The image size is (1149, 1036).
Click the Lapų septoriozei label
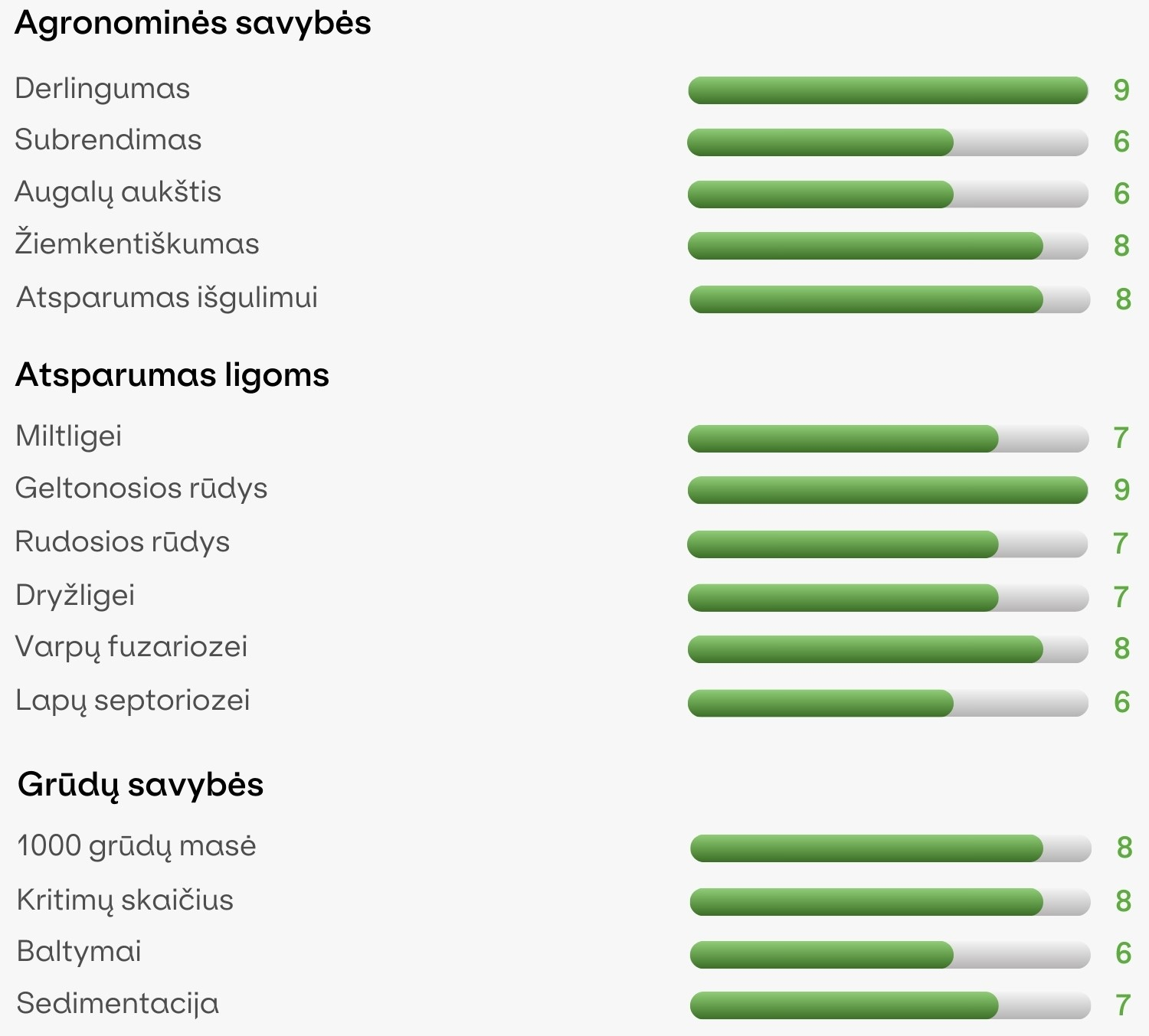pyautogui.click(x=133, y=701)
